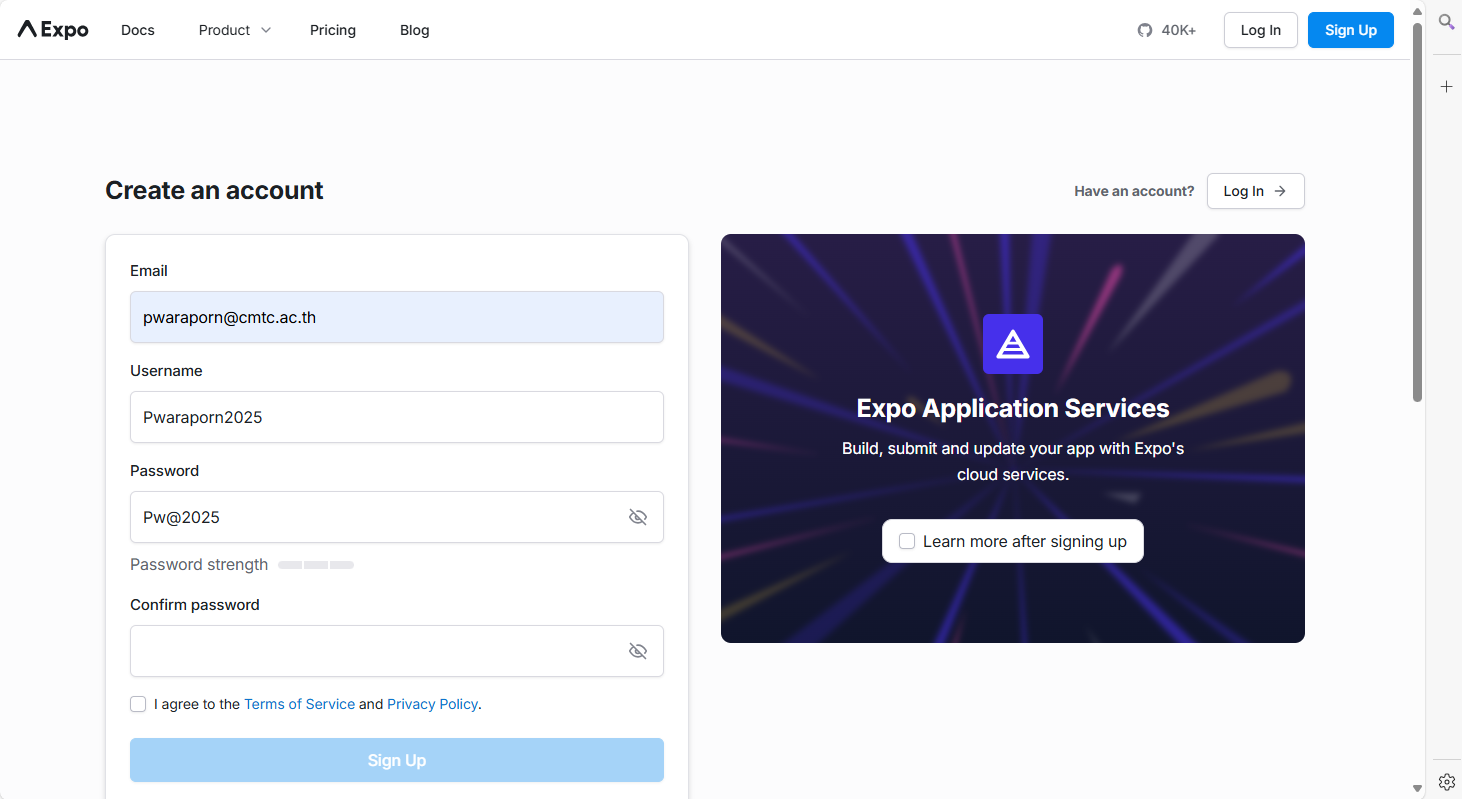Viewport: 1462px width, 799px height.
Task: Toggle visibility in Confirm password field
Action: point(637,651)
